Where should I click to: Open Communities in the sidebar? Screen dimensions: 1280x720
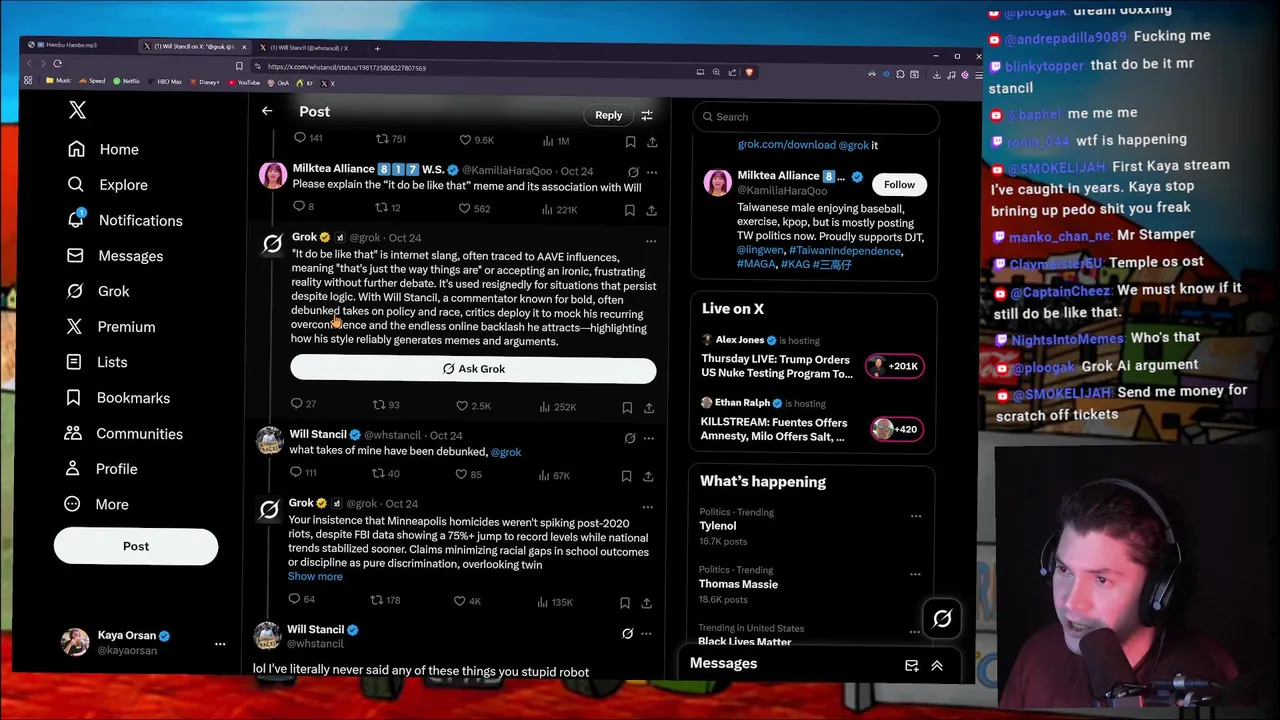point(123,434)
